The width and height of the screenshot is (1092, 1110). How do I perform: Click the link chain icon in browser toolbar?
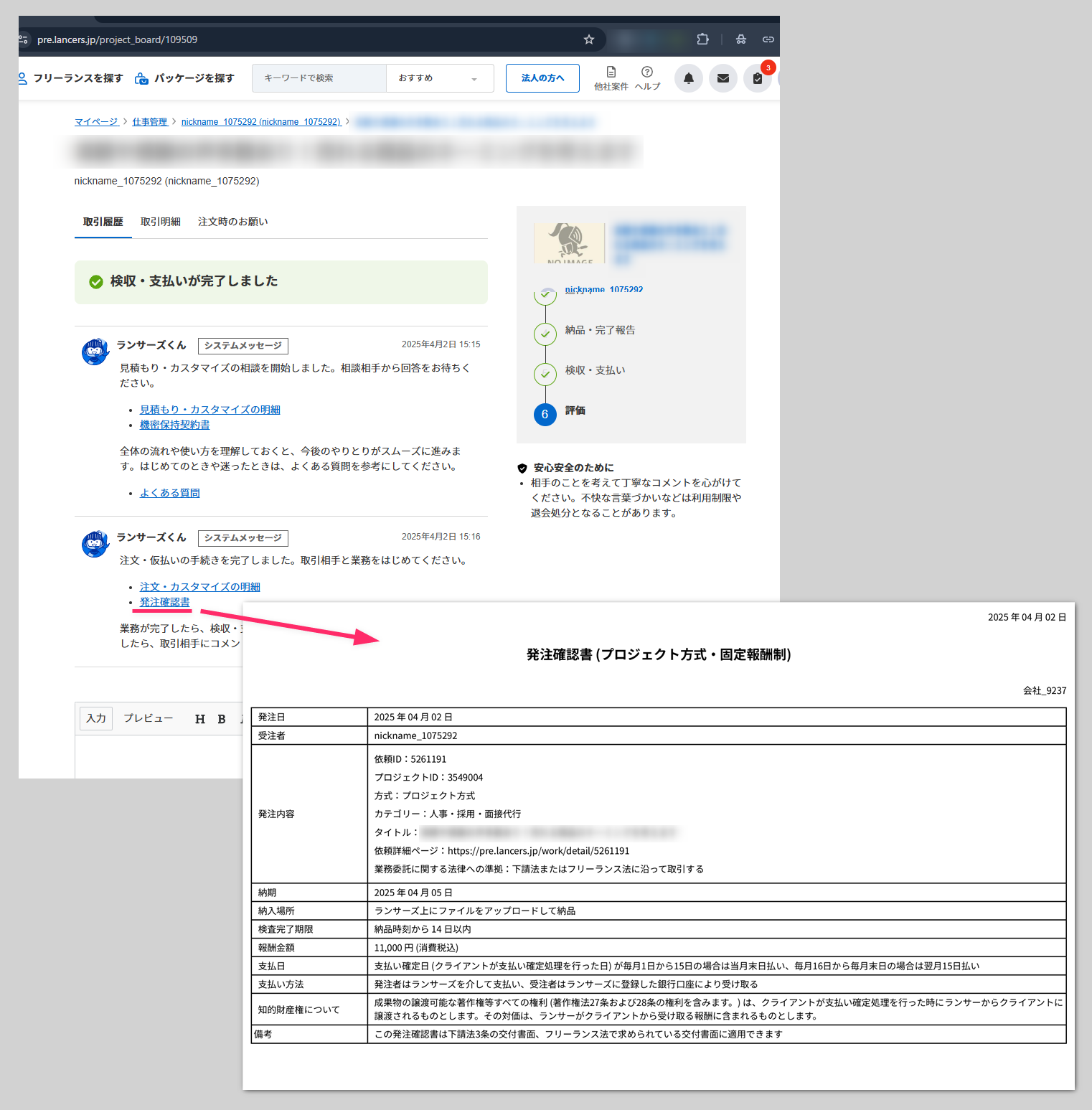click(768, 39)
